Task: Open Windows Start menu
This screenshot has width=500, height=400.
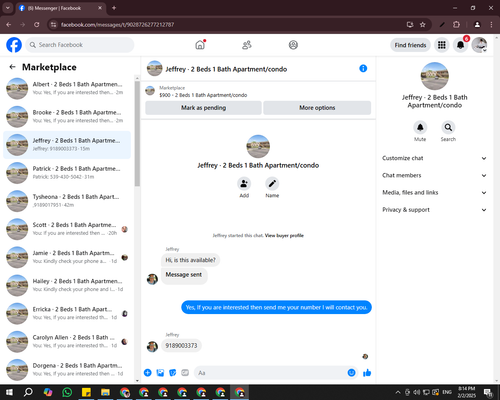Action: [9, 392]
